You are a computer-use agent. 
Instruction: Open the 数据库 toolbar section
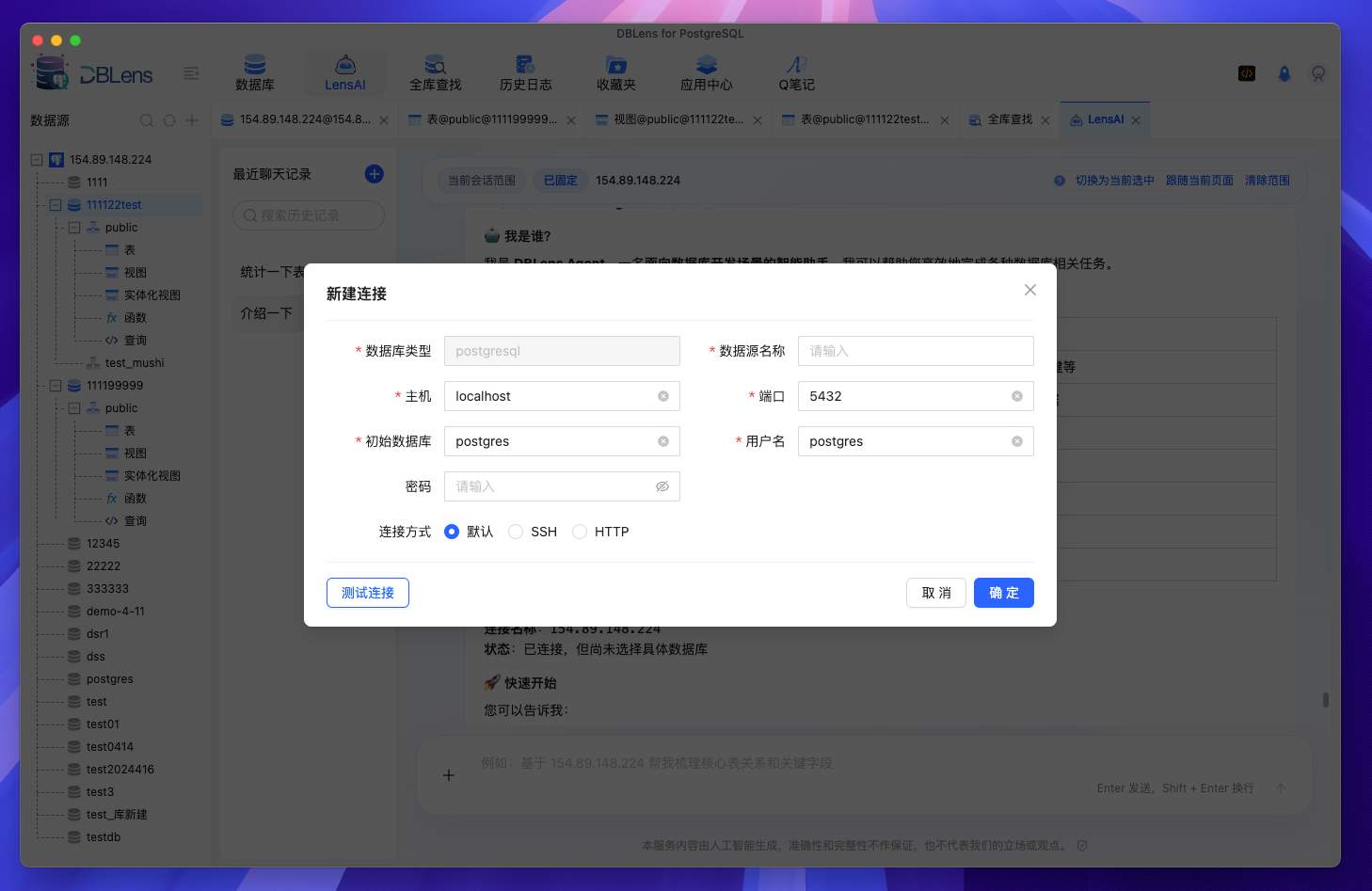(254, 72)
